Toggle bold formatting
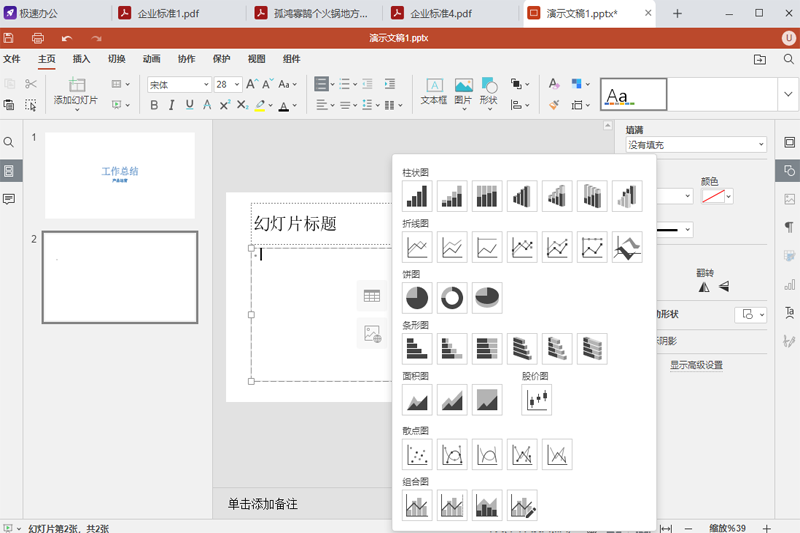 pyautogui.click(x=153, y=105)
